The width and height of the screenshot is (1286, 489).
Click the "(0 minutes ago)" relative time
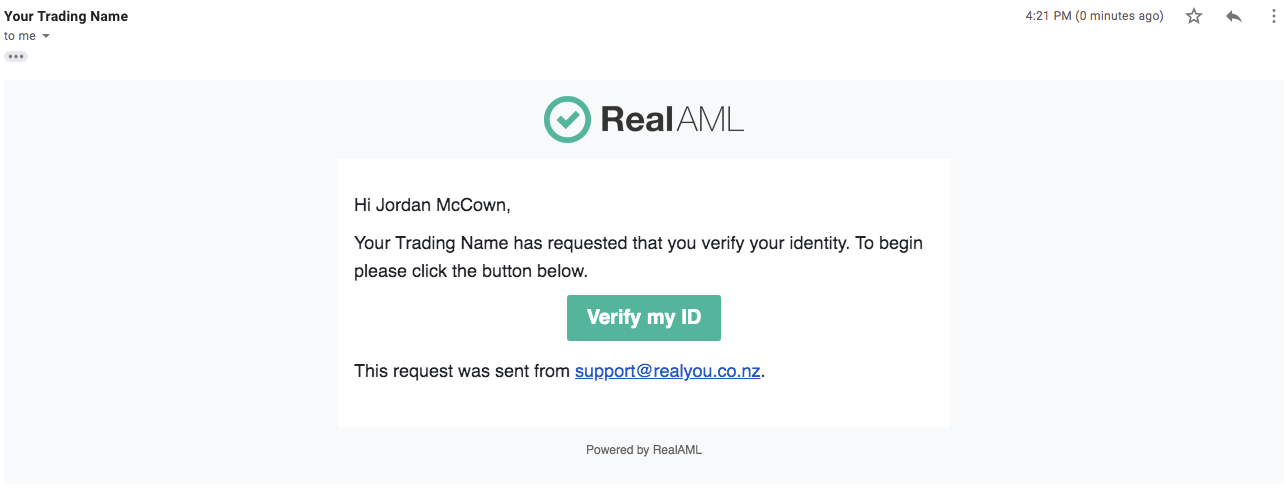pos(1119,16)
